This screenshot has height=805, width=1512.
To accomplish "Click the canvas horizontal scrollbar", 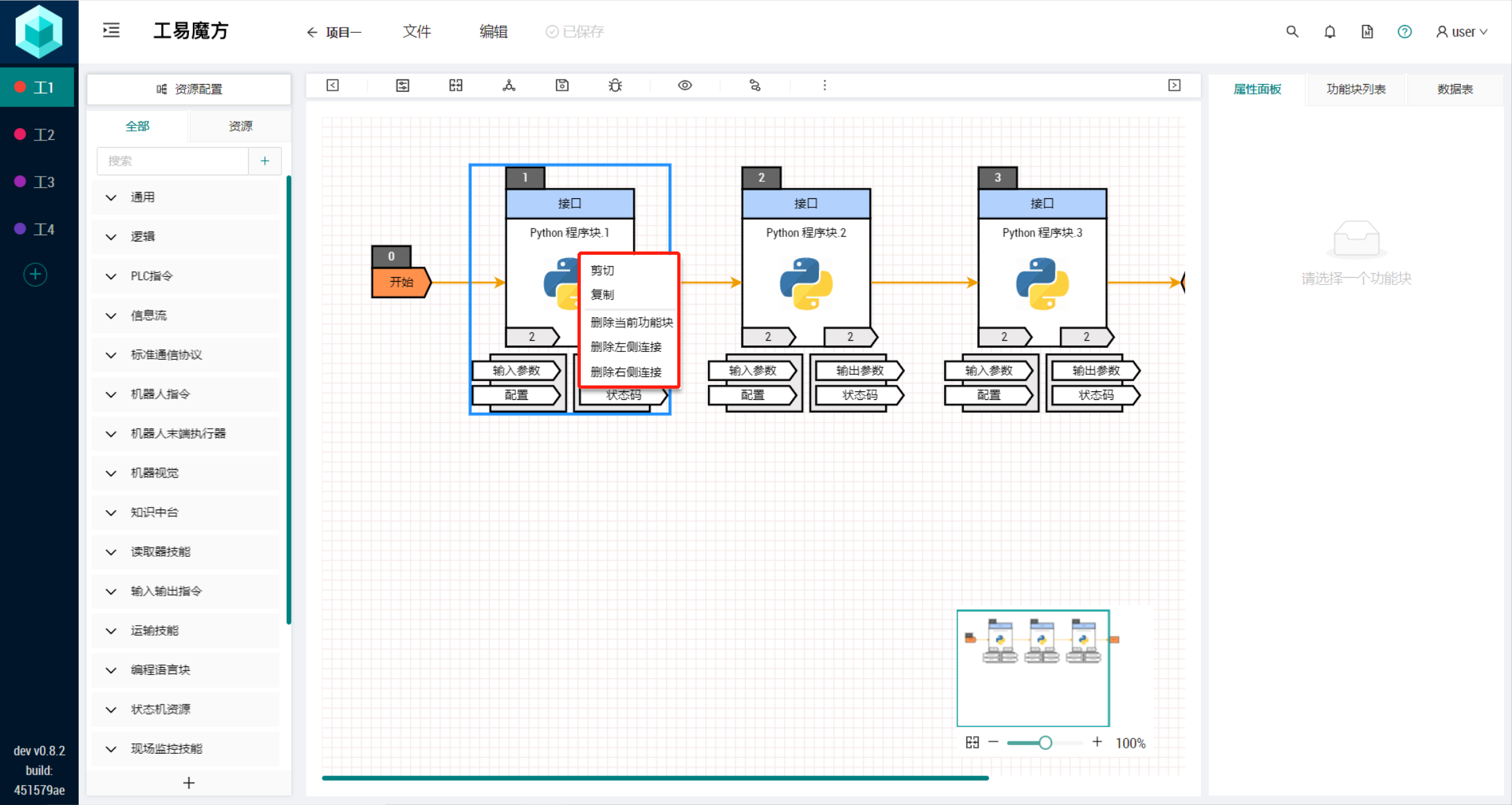I will click(x=655, y=778).
